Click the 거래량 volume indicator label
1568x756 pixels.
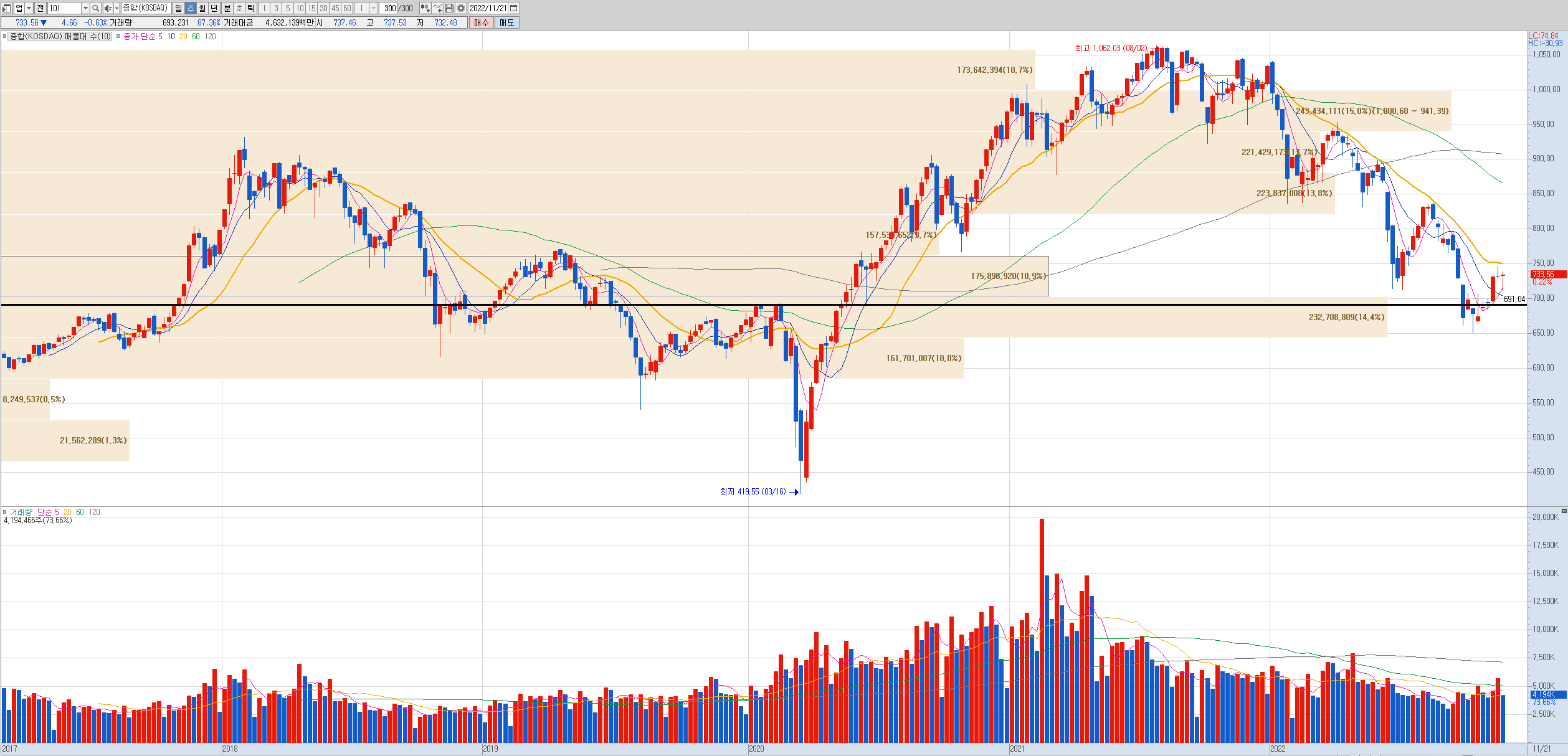21,512
